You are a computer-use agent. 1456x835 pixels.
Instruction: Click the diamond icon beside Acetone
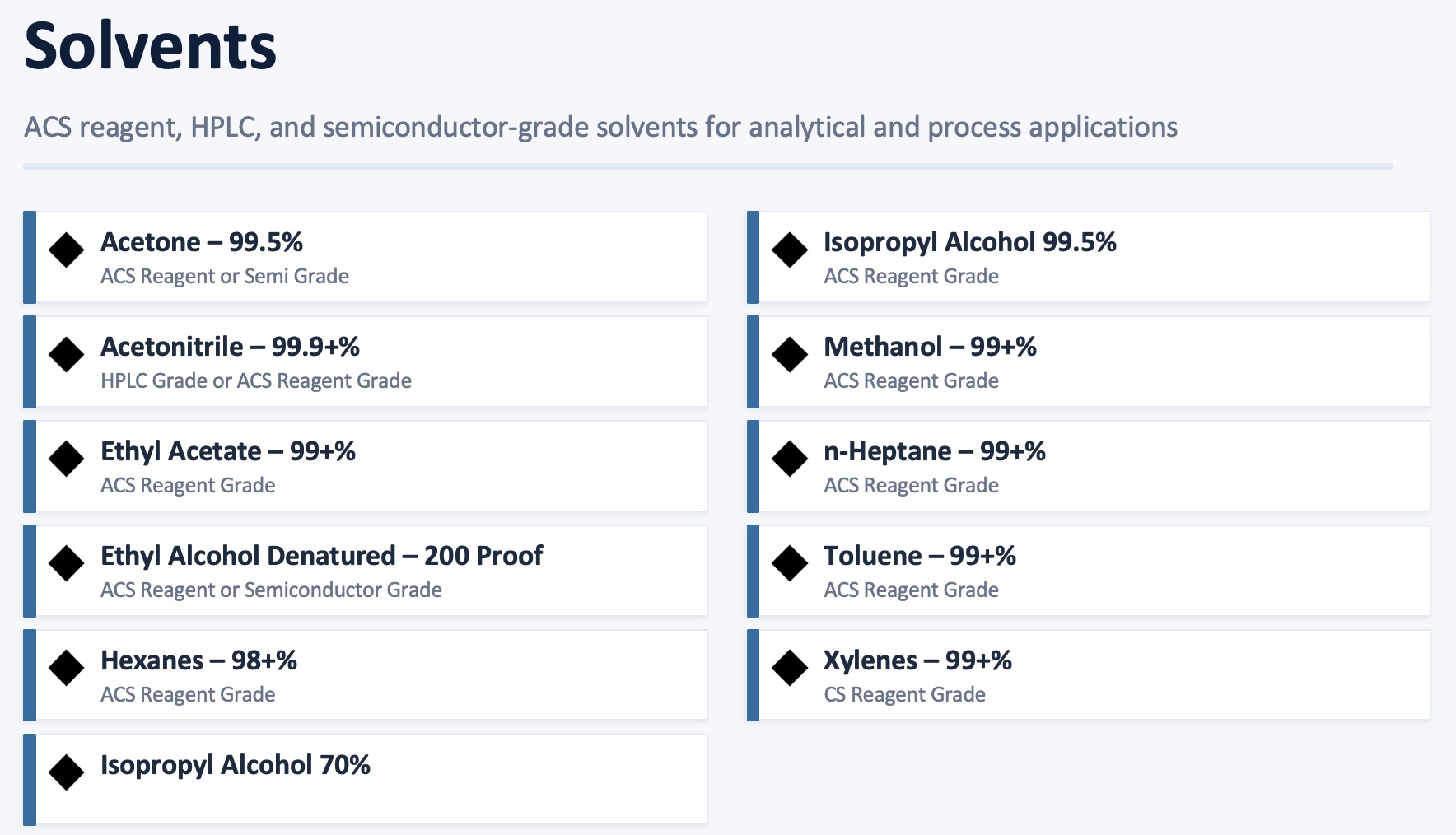tap(67, 250)
